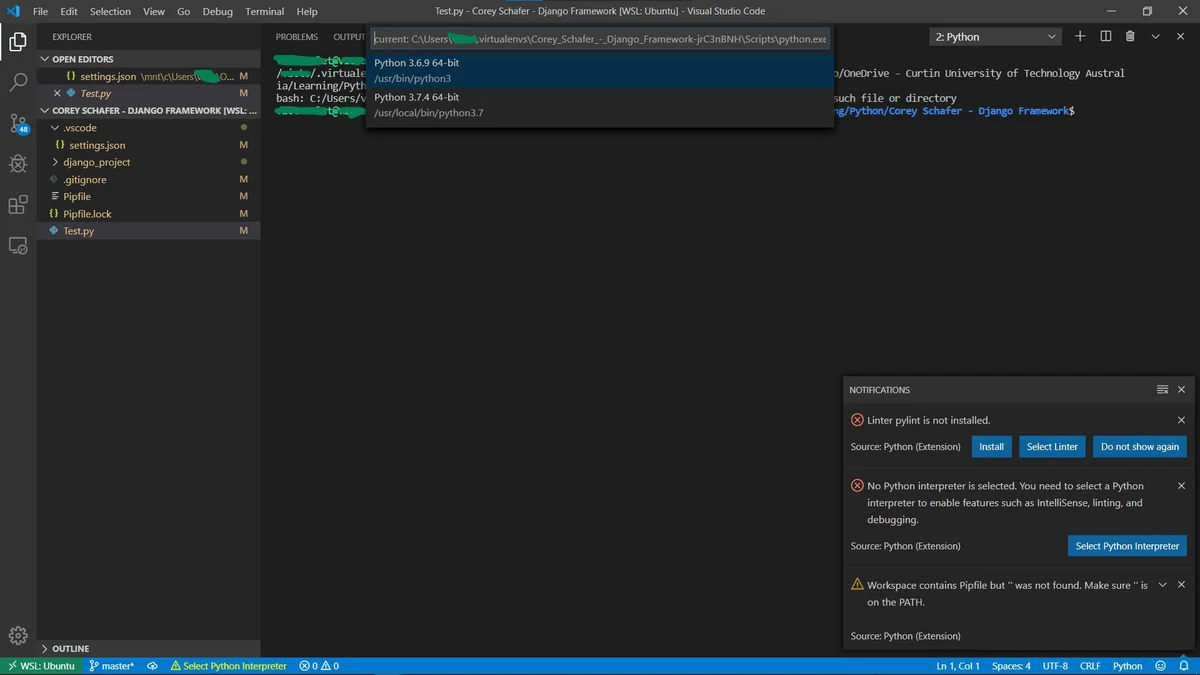The width and height of the screenshot is (1200, 675).
Task: Dismiss the no interpreter selected notification
Action: [1181, 486]
